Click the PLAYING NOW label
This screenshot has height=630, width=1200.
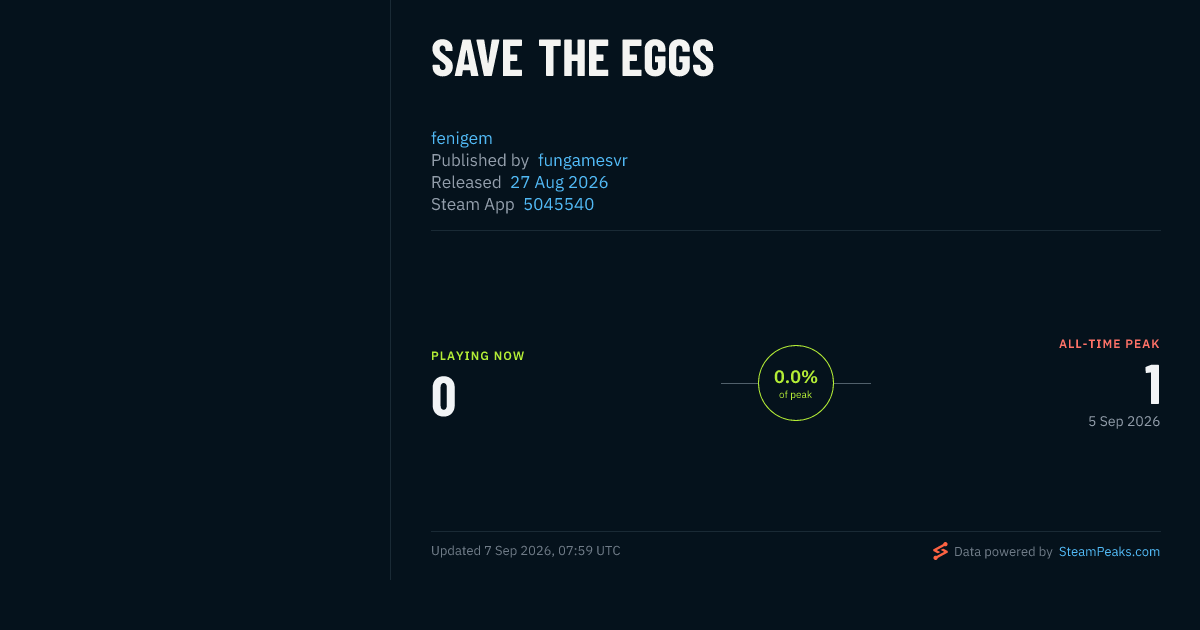click(478, 356)
